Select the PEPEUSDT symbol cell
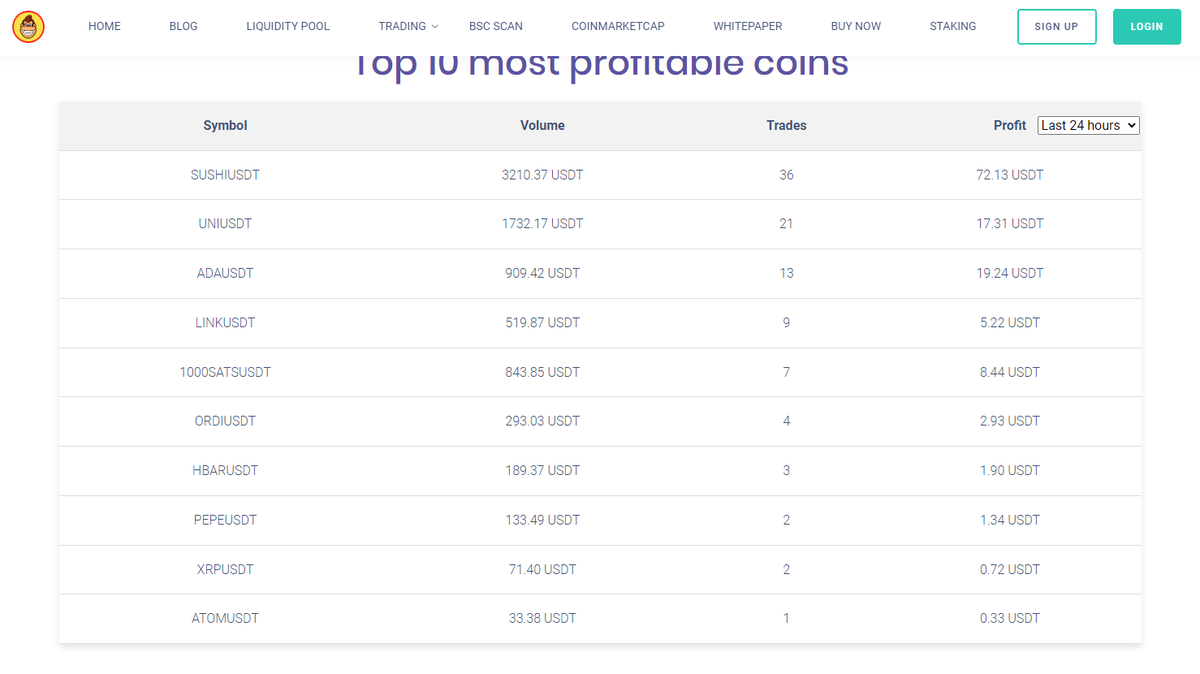Screen dimensions: 1200x674 click(x=225, y=520)
